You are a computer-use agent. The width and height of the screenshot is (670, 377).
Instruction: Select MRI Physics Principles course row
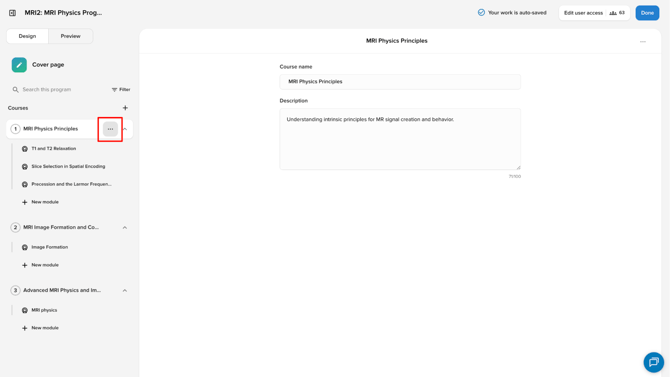point(69,129)
